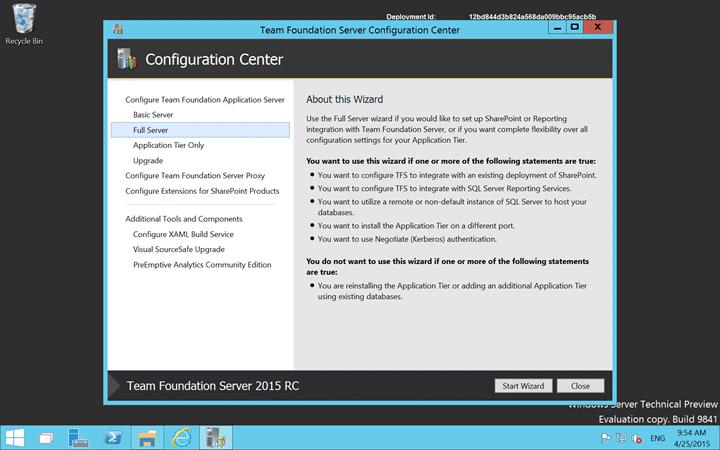Viewport: 720px width, 450px height.
Task: Click the 'remote or non-default instance' bullet
Action: [x=452, y=207]
